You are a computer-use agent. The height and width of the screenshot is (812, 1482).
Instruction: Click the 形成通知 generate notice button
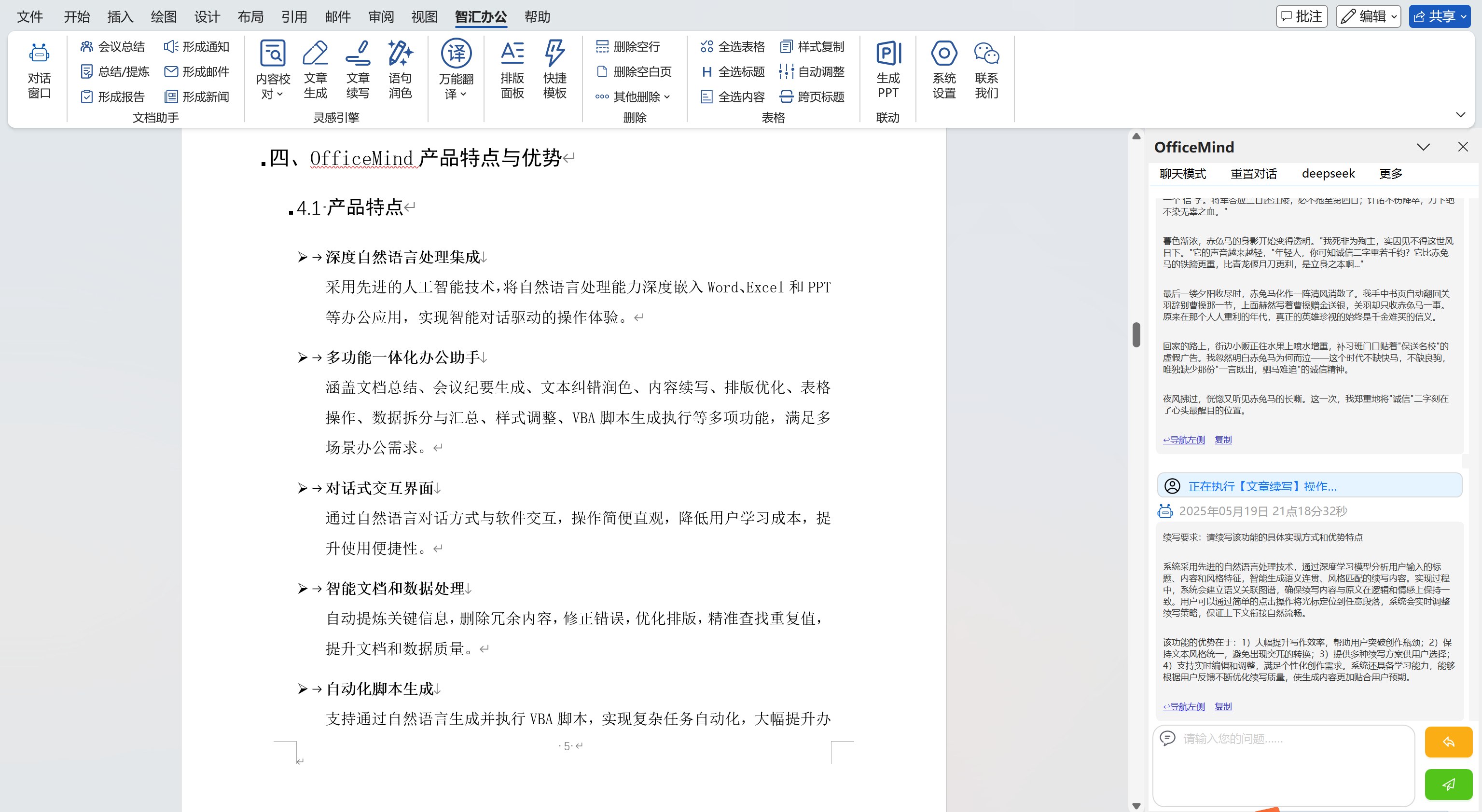click(197, 47)
